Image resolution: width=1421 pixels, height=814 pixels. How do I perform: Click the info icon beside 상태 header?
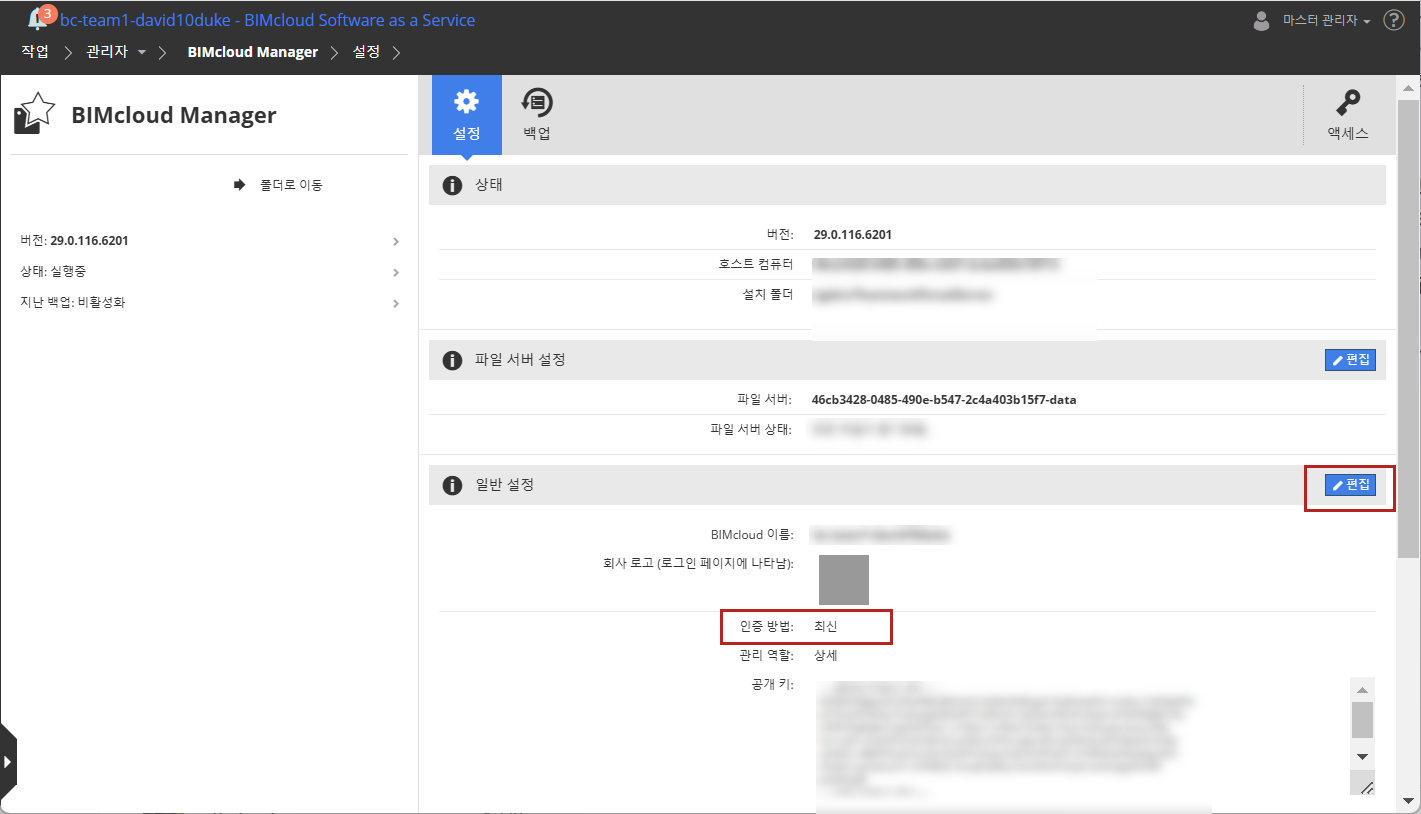coord(452,185)
